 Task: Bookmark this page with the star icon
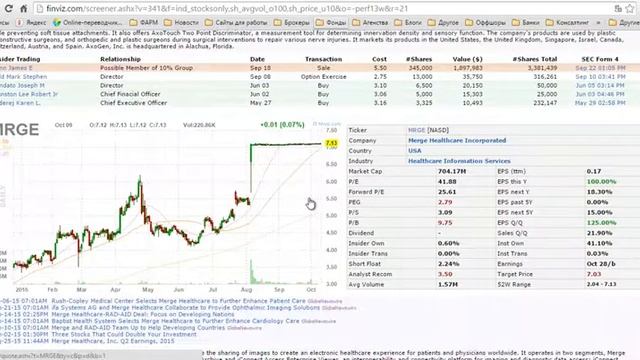[x=630, y=9]
